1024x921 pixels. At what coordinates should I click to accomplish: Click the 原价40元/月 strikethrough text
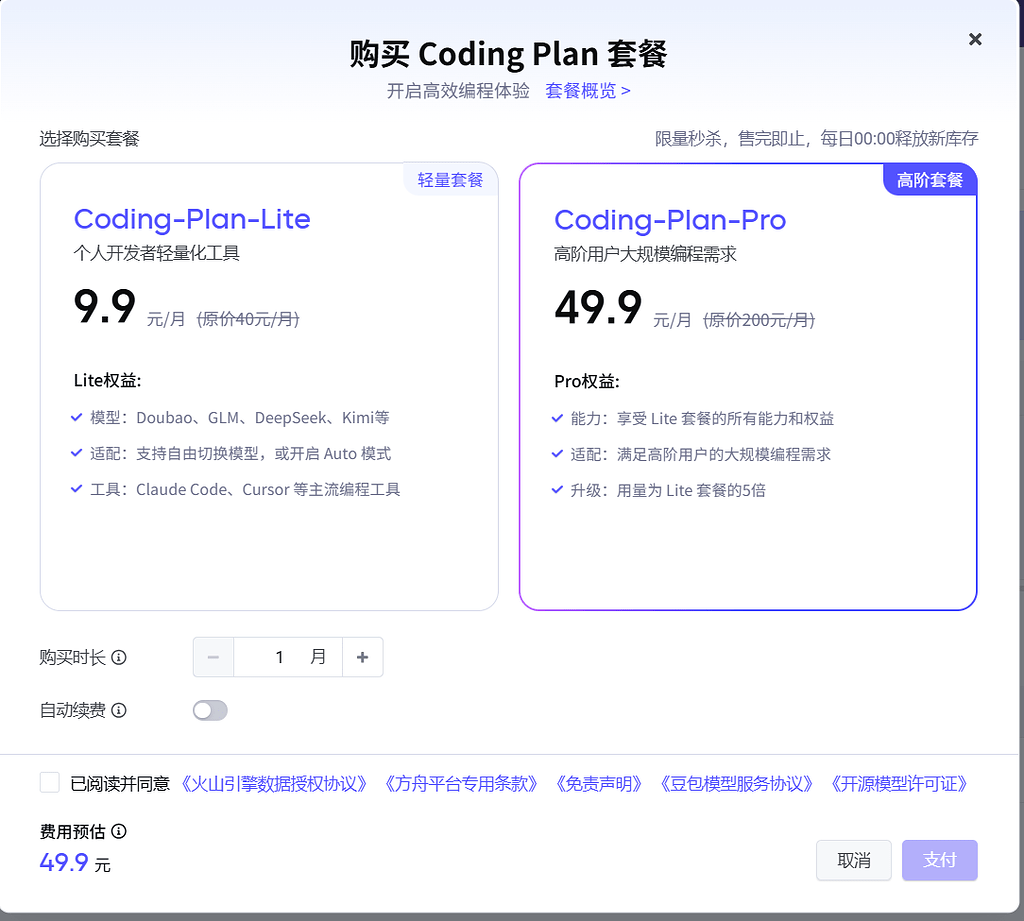(248, 319)
